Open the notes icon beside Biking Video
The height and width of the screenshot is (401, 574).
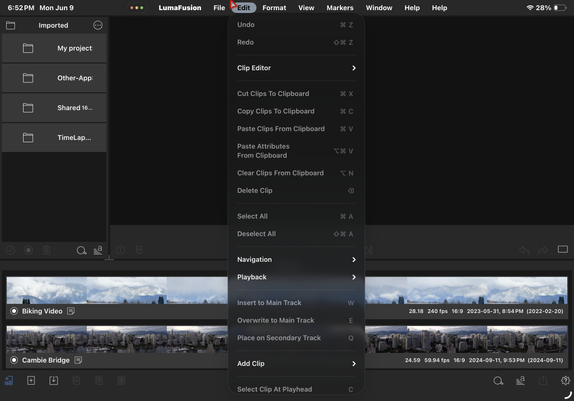[71, 311]
